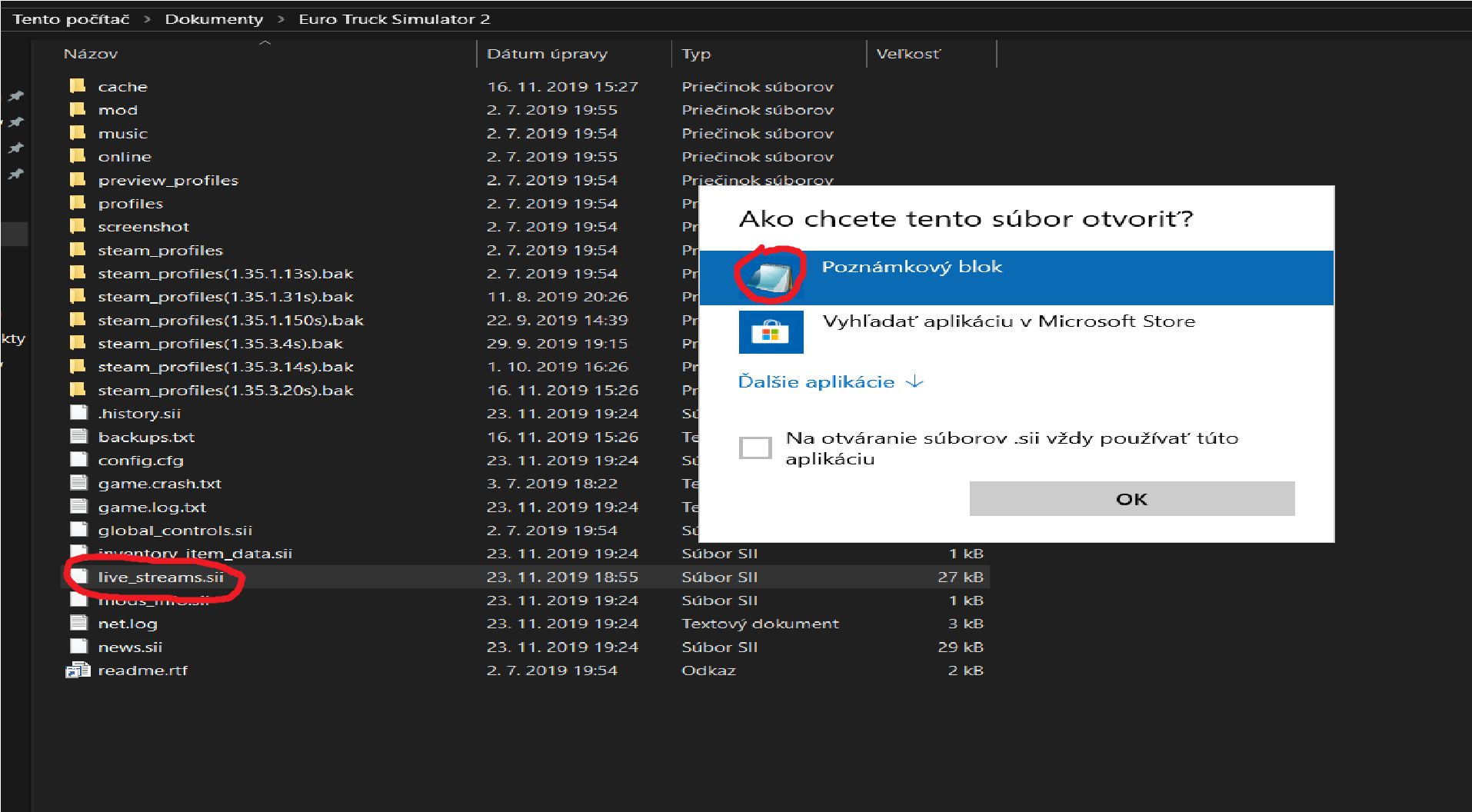
Task: Click the Poznámkový blok notepad icon
Action: tap(771, 278)
